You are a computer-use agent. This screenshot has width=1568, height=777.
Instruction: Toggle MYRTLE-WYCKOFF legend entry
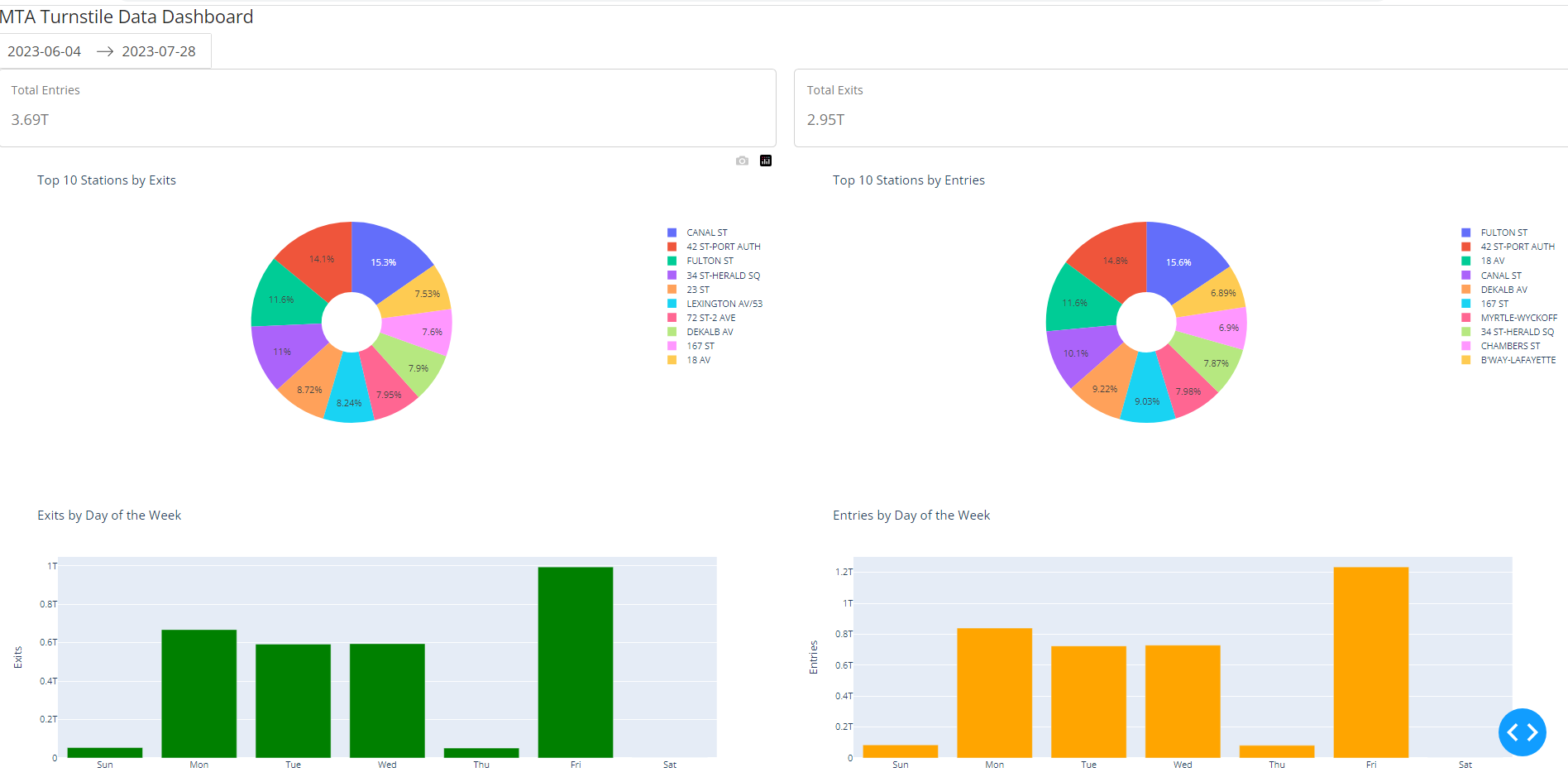click(x=1510, y=318)
